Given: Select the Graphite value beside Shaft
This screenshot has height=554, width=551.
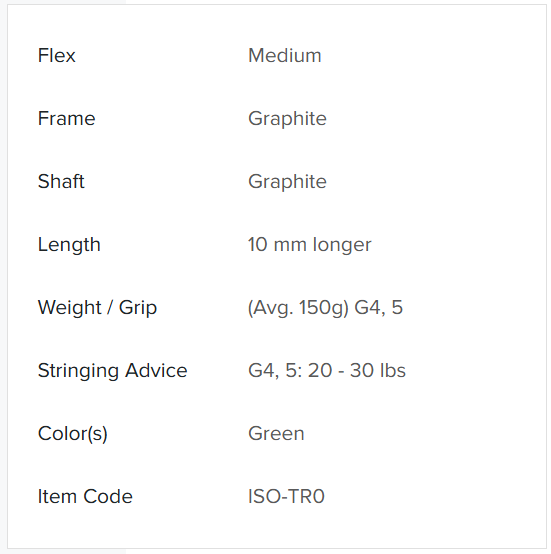Looking at the screenshot, I should point(287,182).
